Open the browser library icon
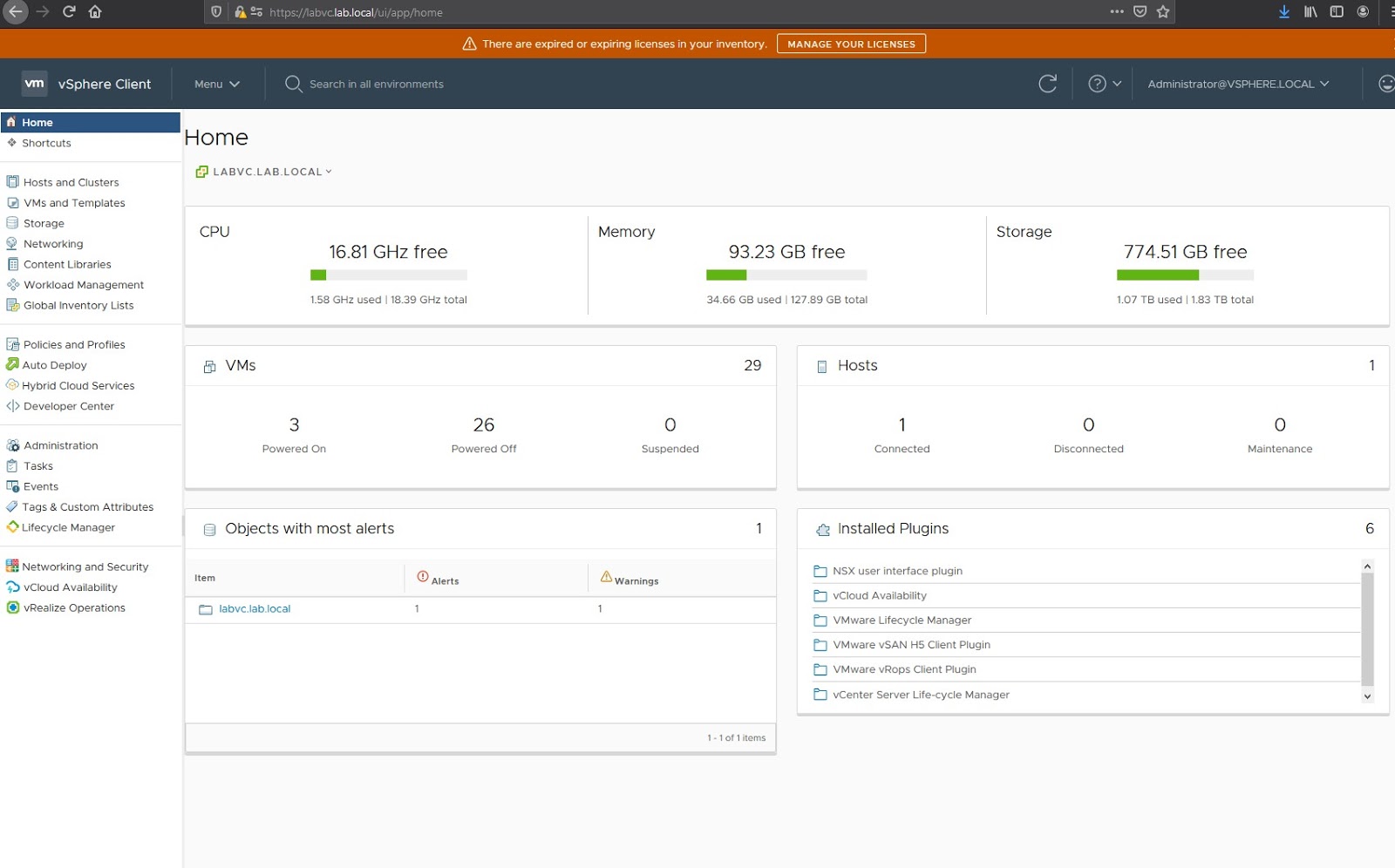The height and width of the screenshot is (868, 1395). (x=1310, y=12)
